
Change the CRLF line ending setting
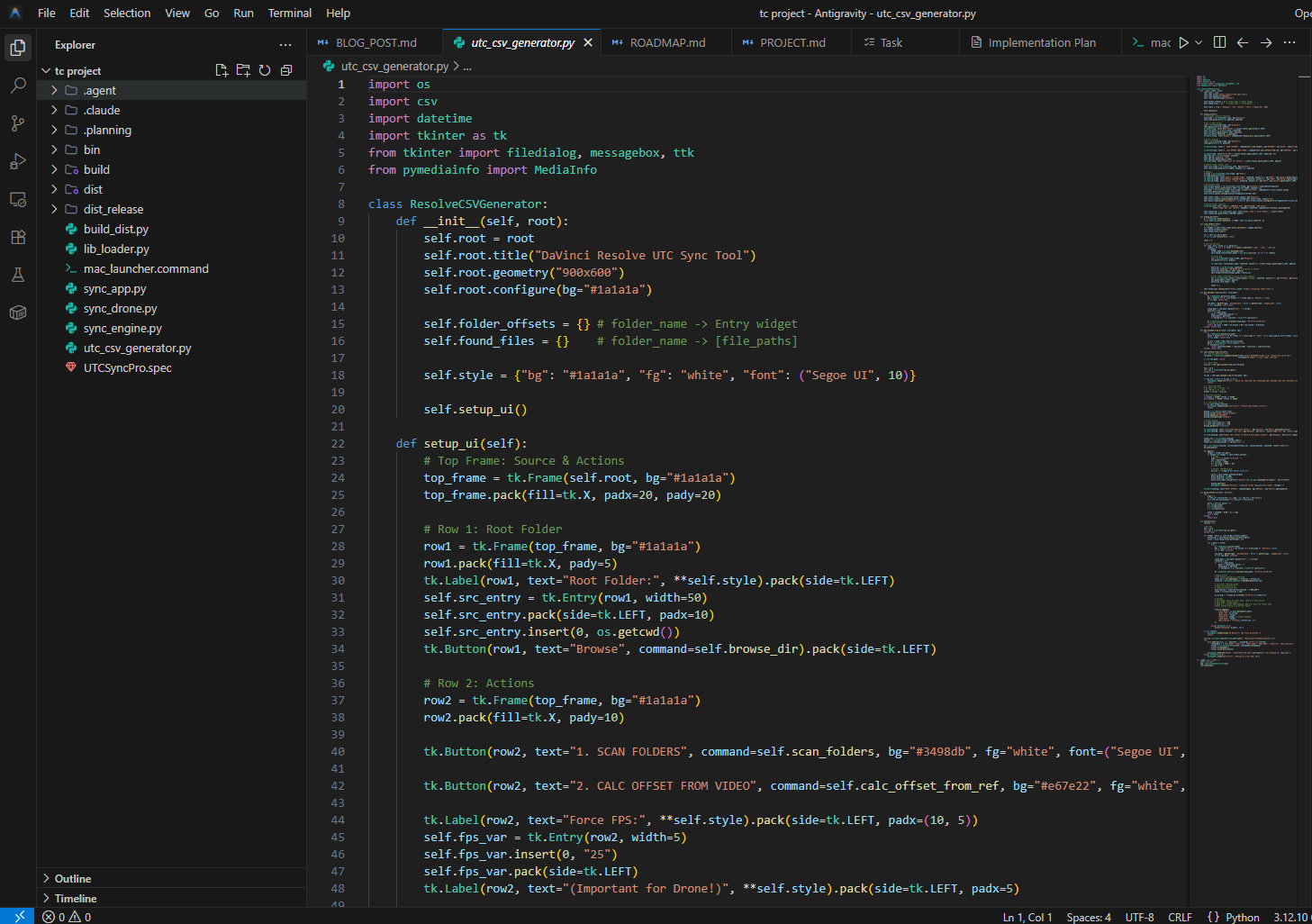[x=1180, y=917]
